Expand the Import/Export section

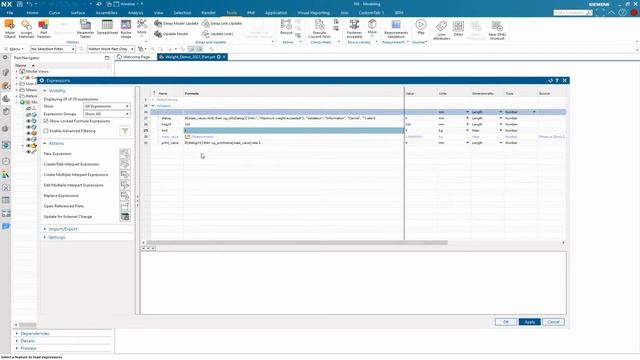pos(62,229)
